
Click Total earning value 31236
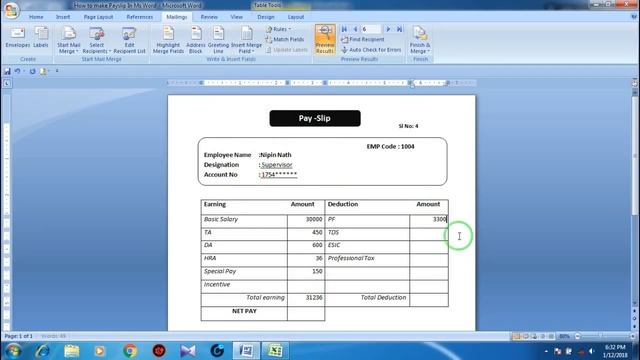point(314,298)
